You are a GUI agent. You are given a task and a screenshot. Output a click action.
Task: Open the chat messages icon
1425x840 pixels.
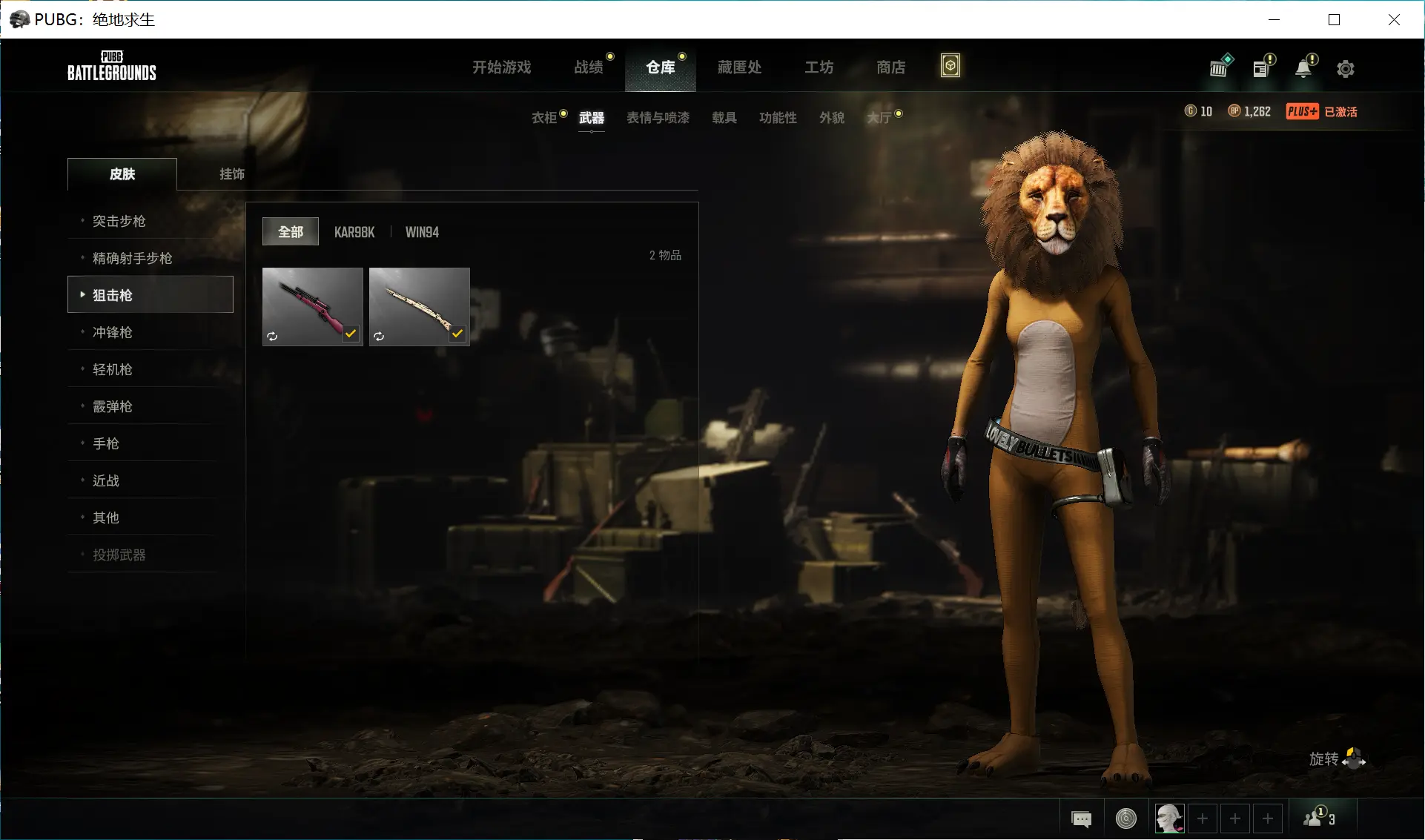(x=1082, y=818)
